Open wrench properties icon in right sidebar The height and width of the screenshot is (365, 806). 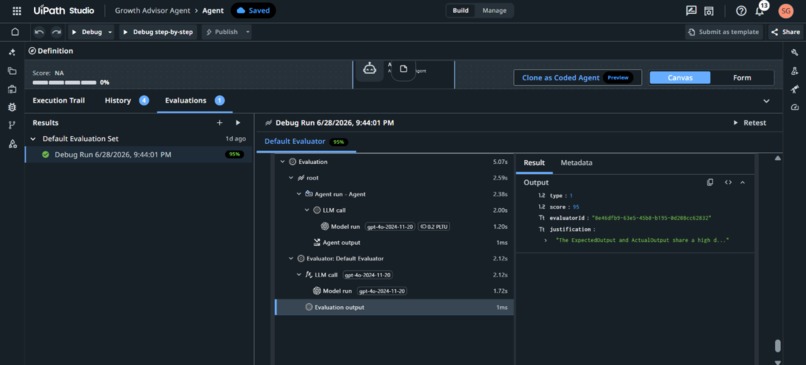(795, 52)
